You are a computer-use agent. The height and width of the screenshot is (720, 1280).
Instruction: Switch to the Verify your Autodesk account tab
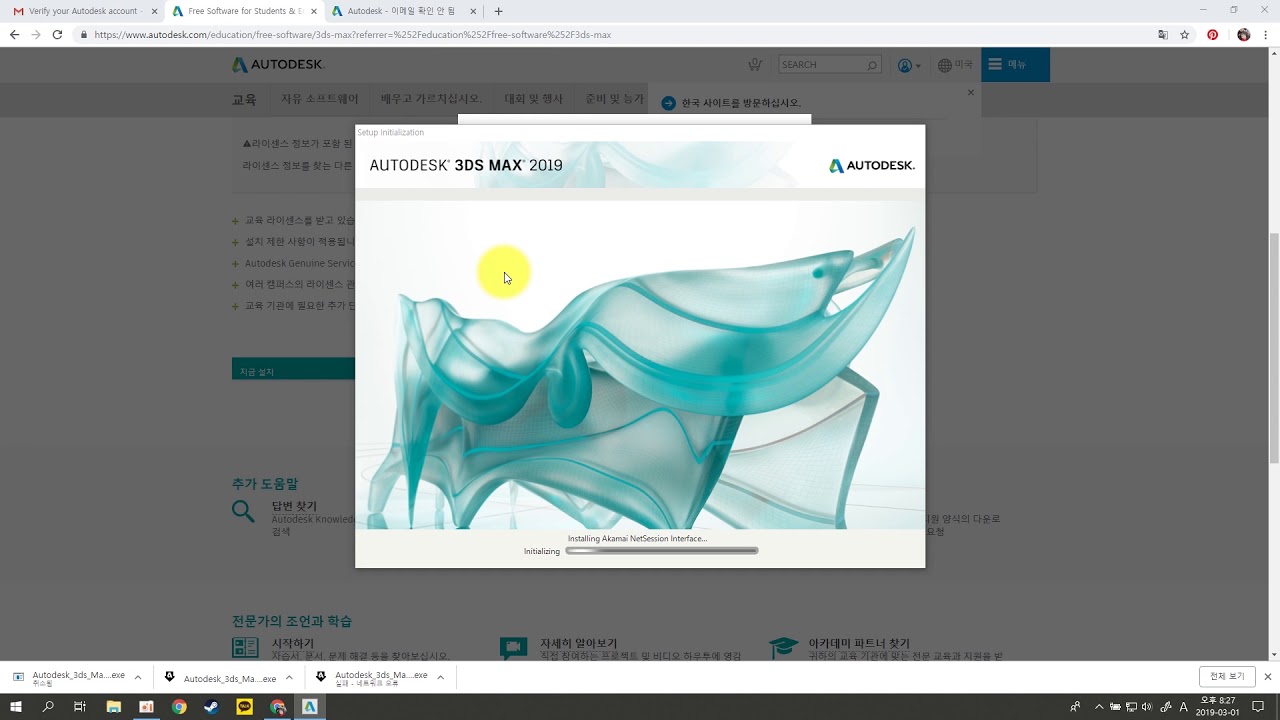[x=85, y=11]
